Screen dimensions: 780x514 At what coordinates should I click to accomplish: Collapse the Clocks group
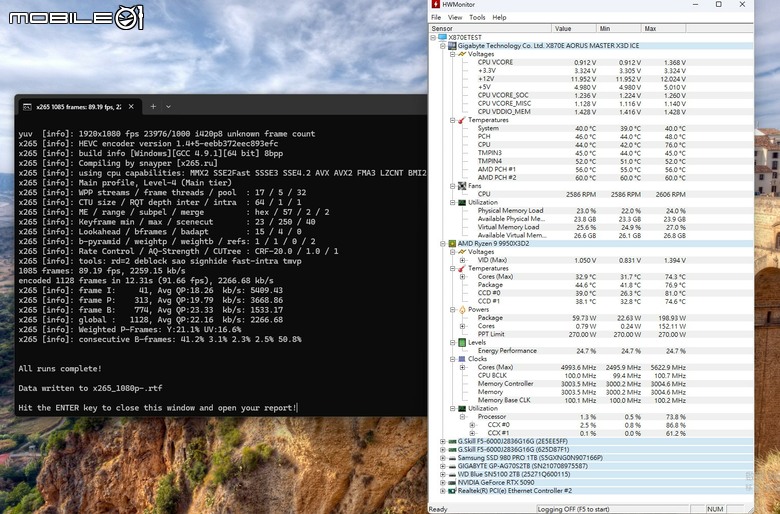453,359
